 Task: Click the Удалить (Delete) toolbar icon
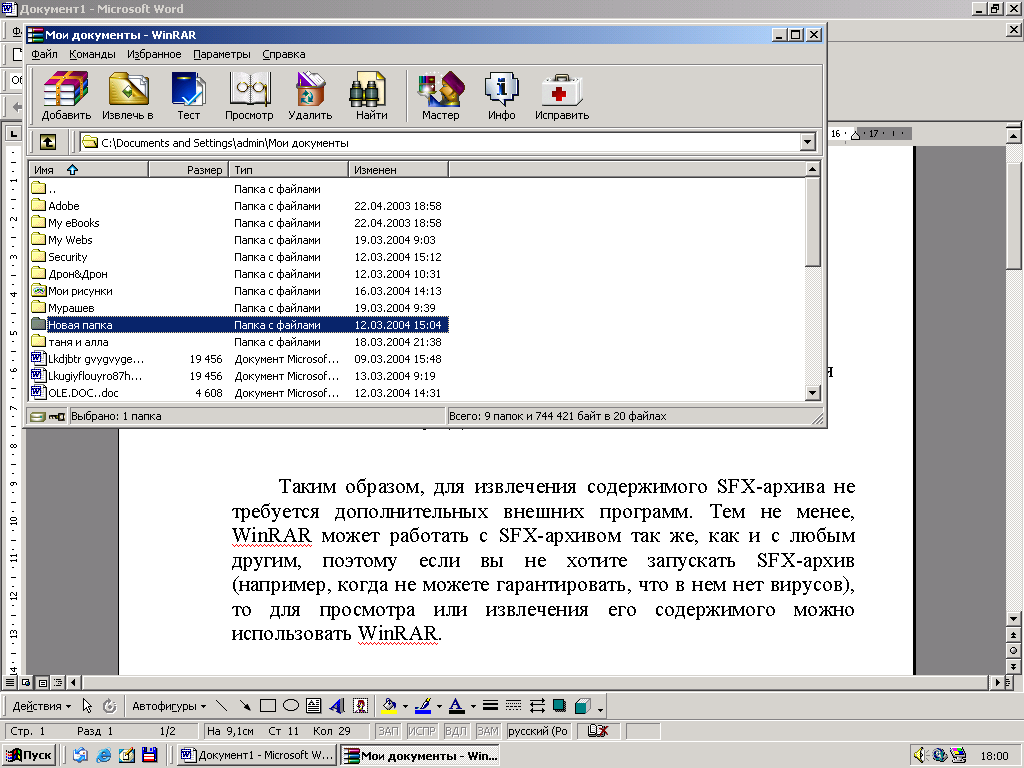pyautogui.click(x=310, y=96)
